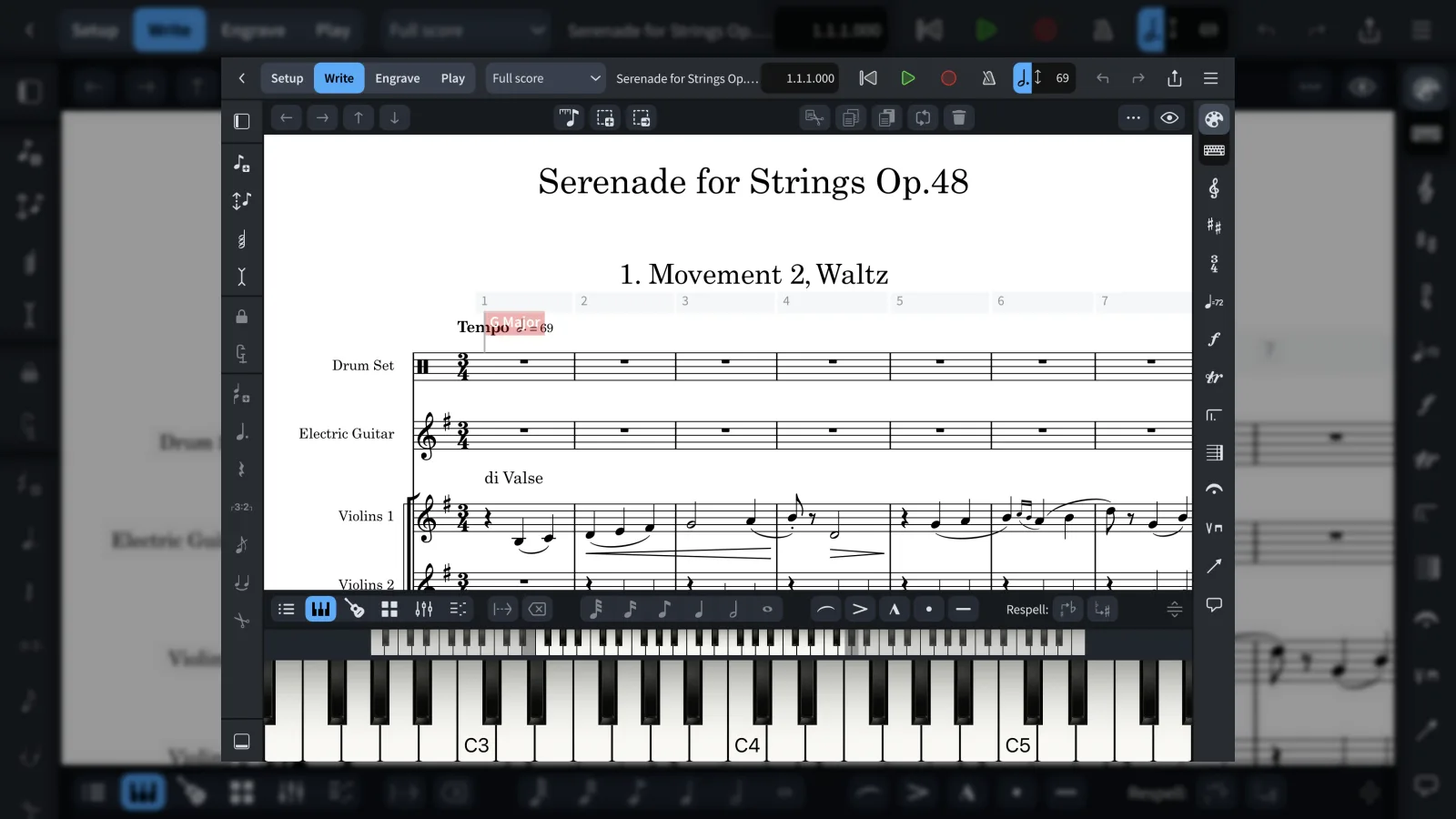This screenshot has height=819, width=1456.
Task: Select the G Major key signature flag
Action: pyautogui.click(x=514, y=322)
